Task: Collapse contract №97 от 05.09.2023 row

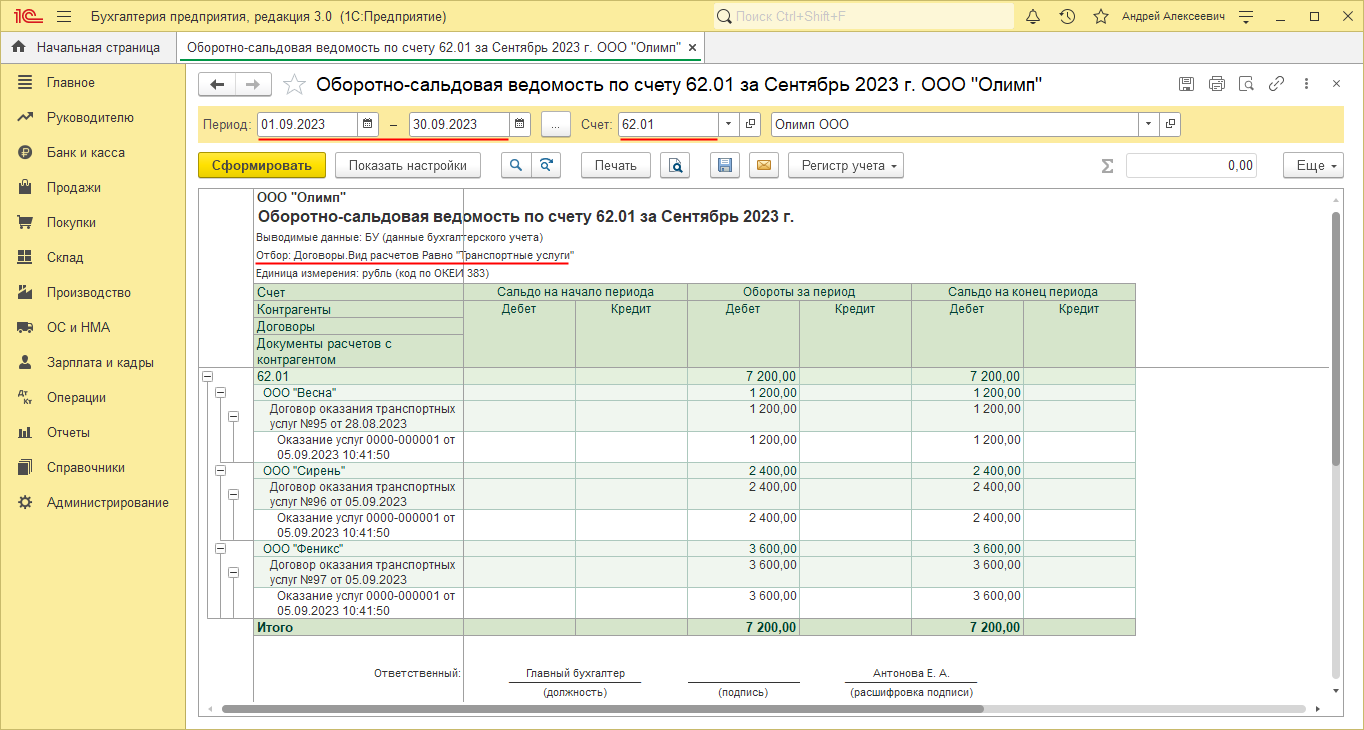Action: [x=234, y=572]
